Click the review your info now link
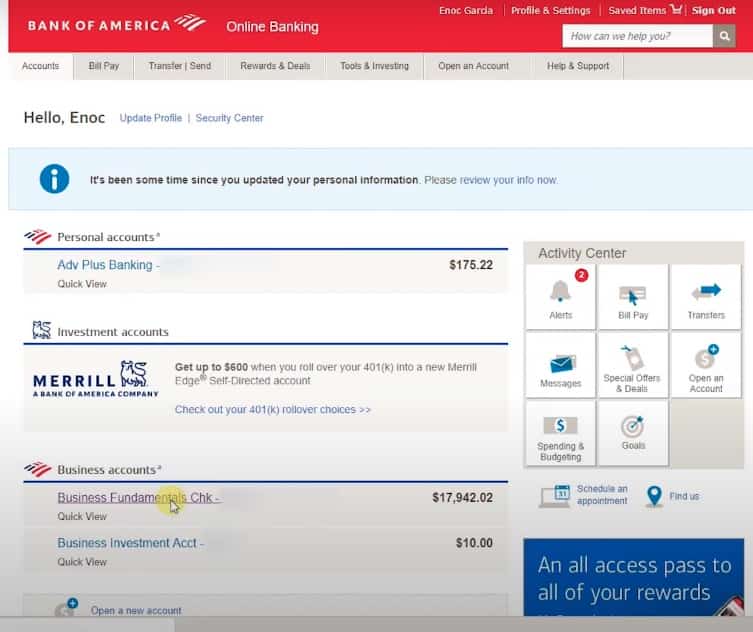The image size is (753, 632). [509, 180]
